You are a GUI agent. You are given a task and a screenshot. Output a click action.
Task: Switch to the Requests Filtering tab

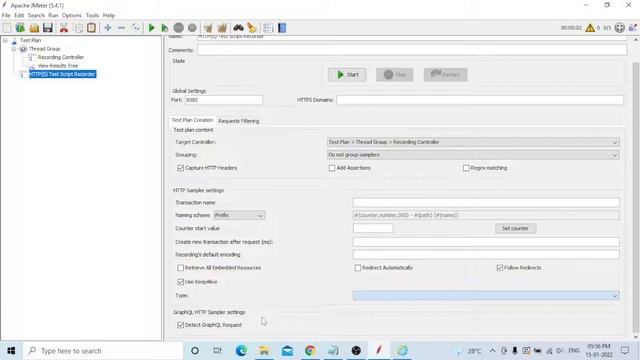[x=239, y=121]
